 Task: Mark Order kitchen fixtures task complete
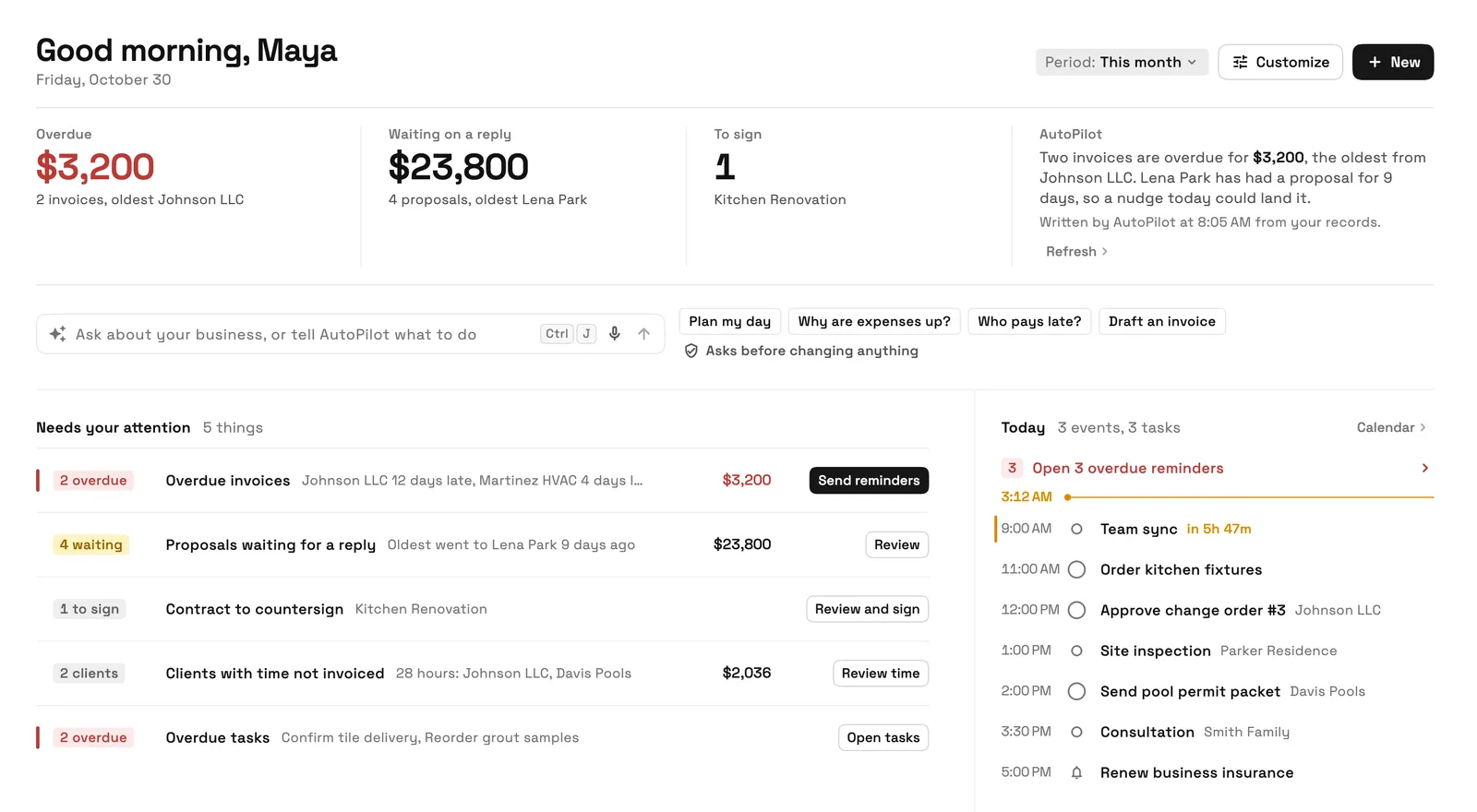pos(1076,570)
